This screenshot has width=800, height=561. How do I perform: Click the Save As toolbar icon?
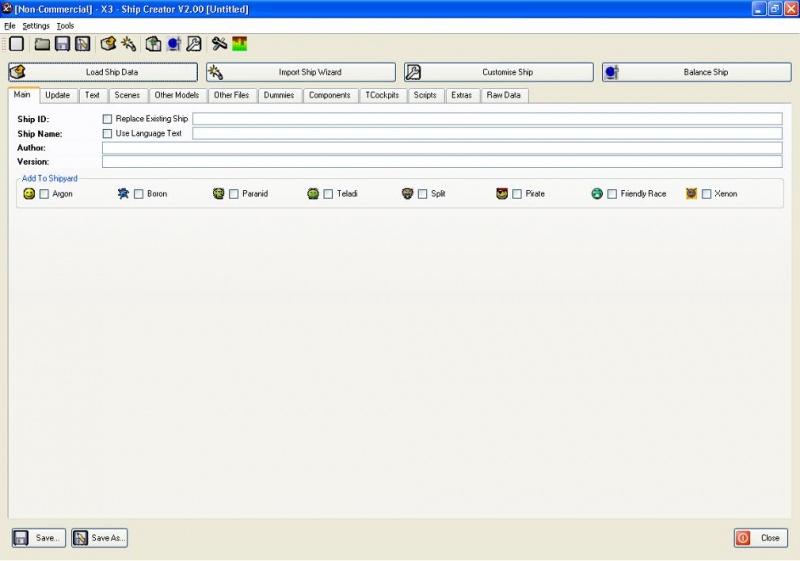83,44
